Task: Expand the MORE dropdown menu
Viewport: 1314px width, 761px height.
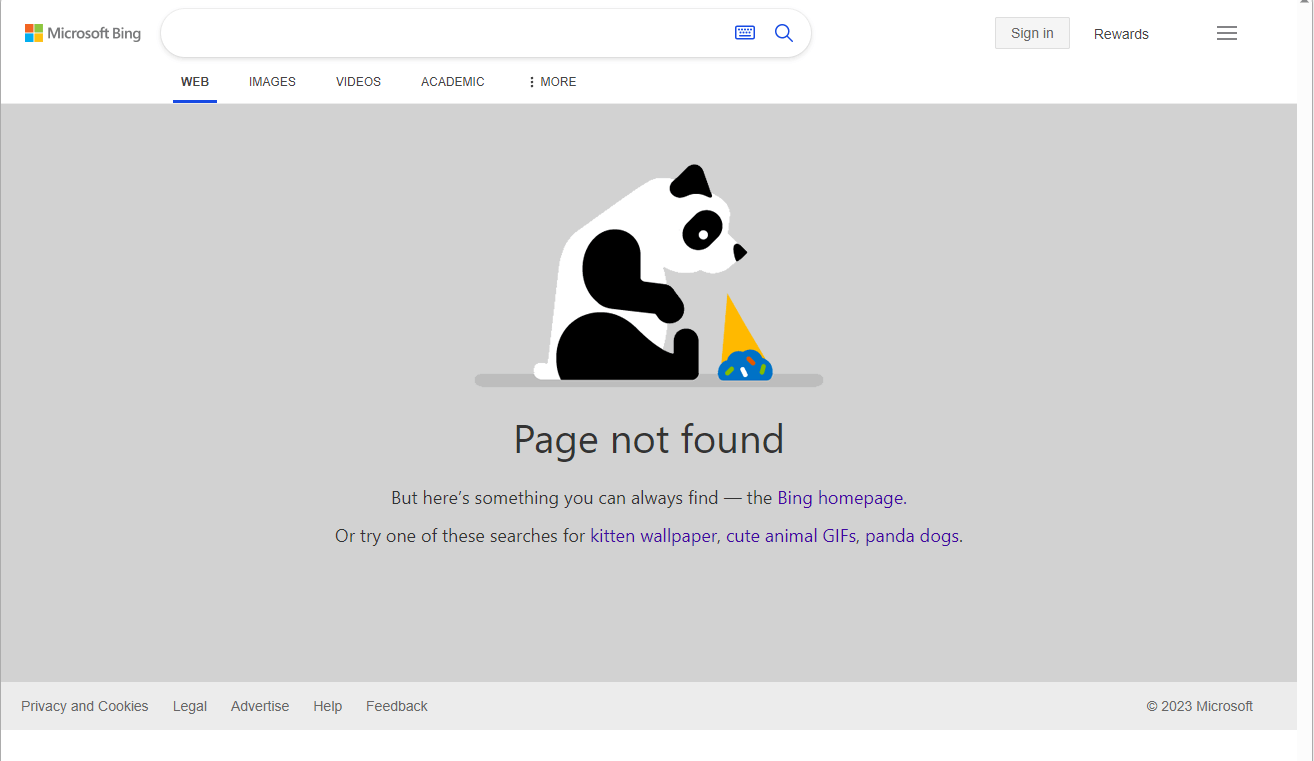Action: pos(552,82)
